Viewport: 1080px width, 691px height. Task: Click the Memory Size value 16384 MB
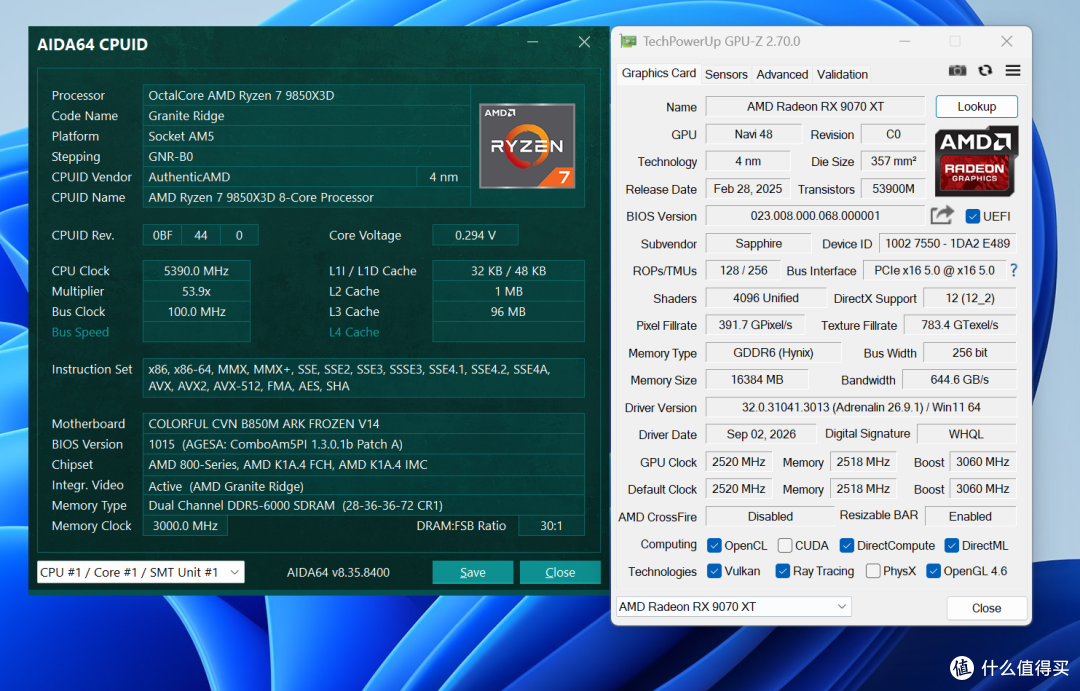[757, 380]
